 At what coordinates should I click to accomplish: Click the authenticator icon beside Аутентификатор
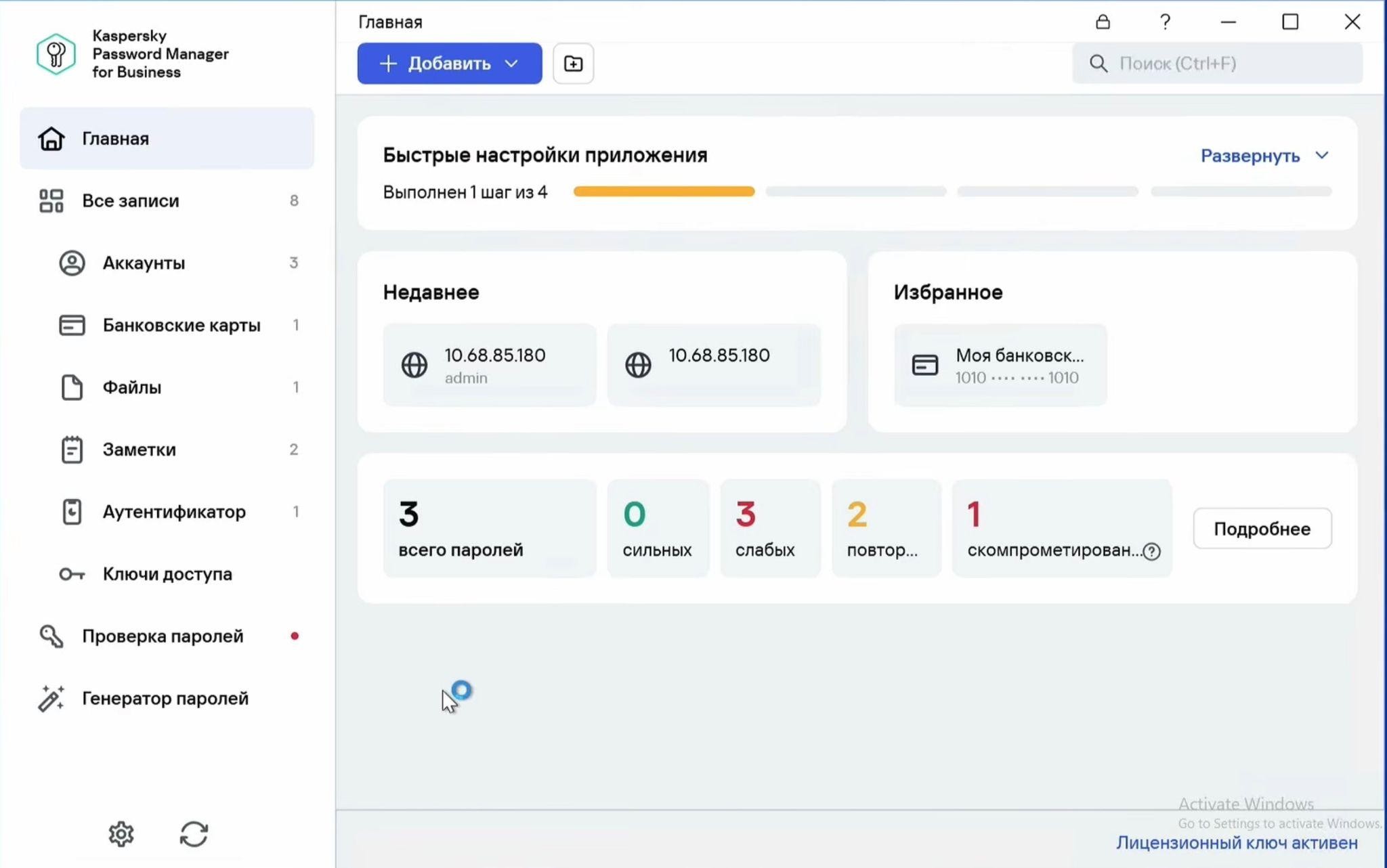pyautogui.click(x=72, y=512)
